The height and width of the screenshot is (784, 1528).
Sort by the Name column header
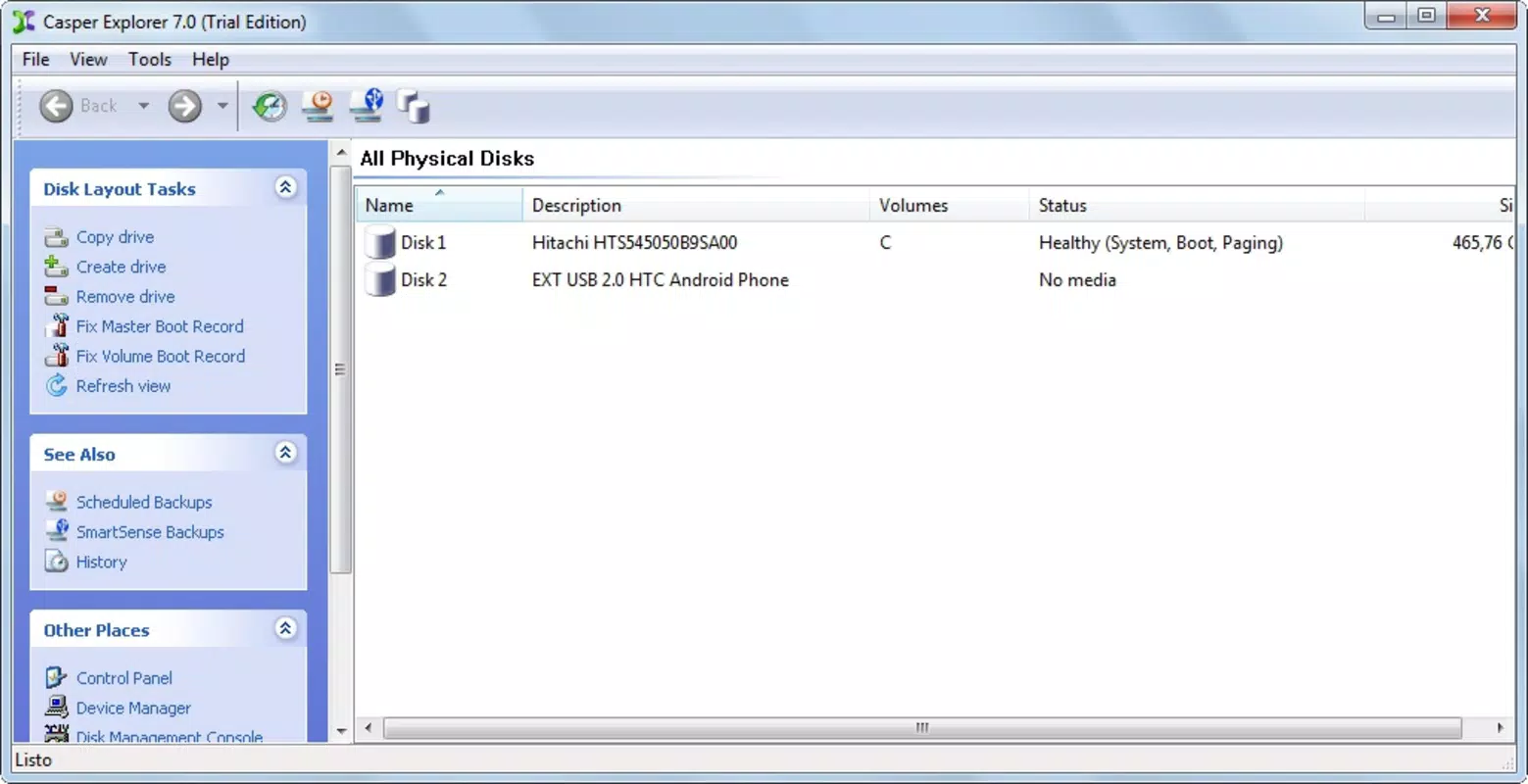(439, 205)
